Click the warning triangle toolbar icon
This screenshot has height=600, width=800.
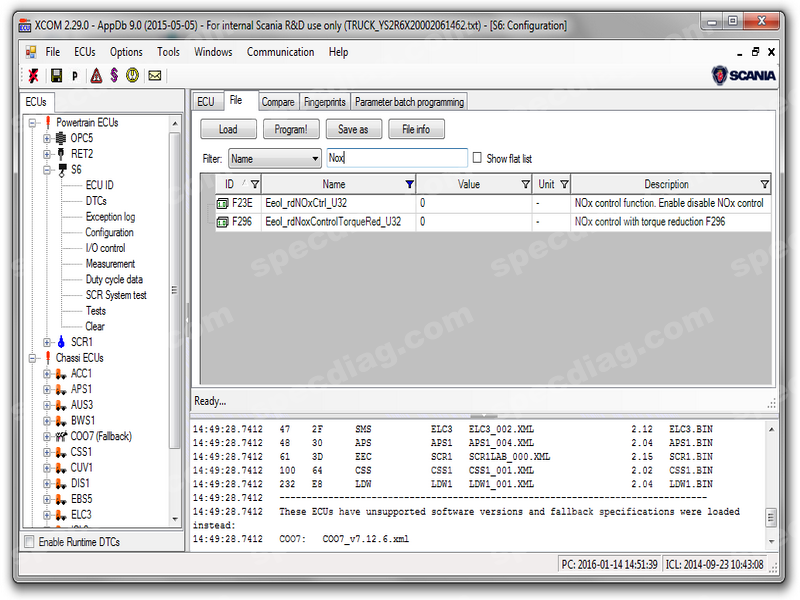pyautogui.click(x=96, y=75)
